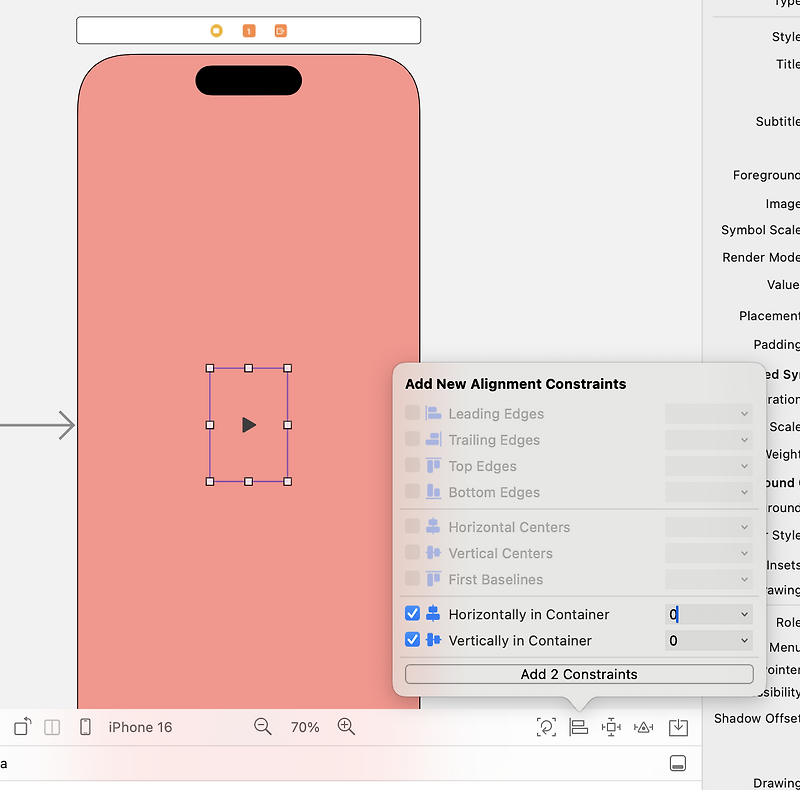Viewport: 800px width, 790px height.
Task: Toggle the device orientation icon
Action: (x=21, y=727)
